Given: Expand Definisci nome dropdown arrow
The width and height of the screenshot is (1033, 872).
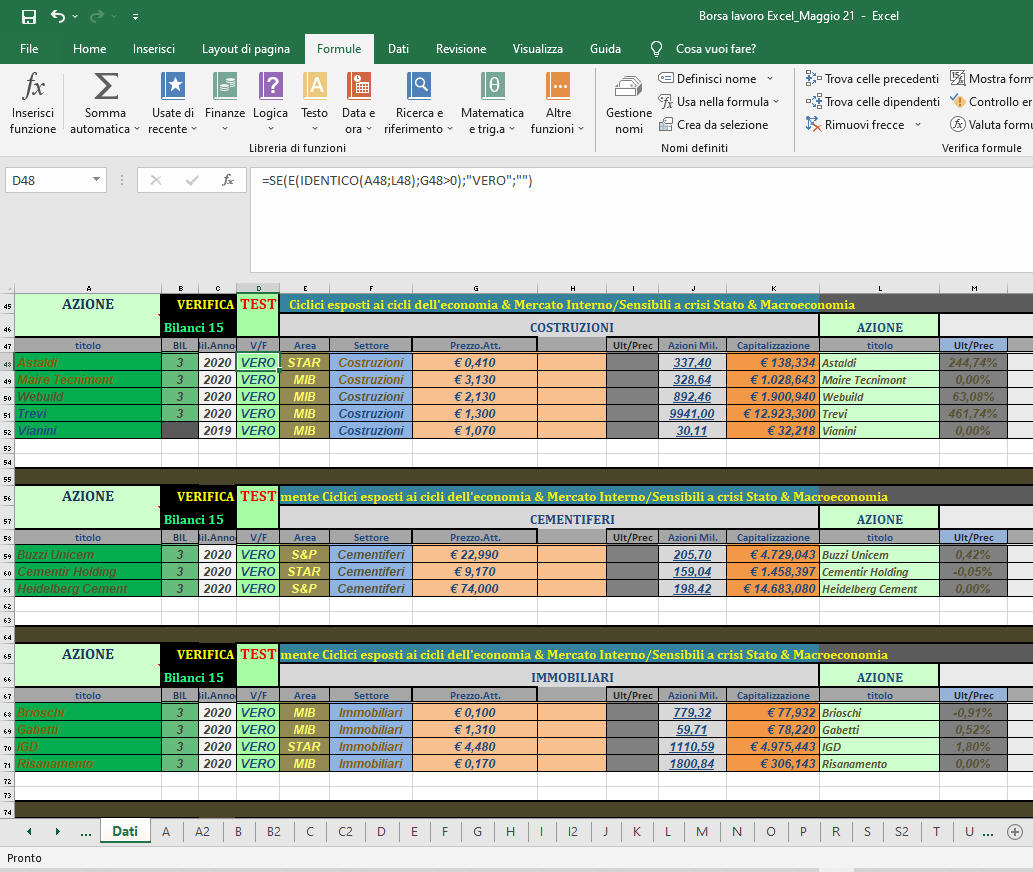Looking at the screenshot, I should 769,78.
